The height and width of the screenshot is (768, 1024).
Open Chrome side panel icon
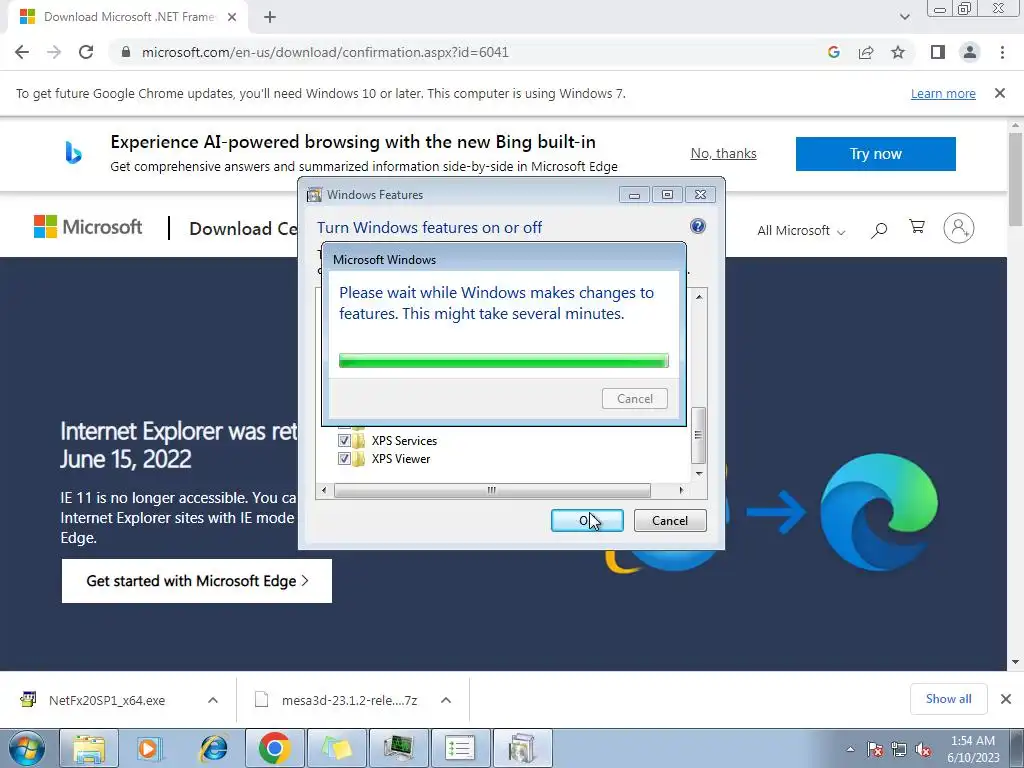938,52
